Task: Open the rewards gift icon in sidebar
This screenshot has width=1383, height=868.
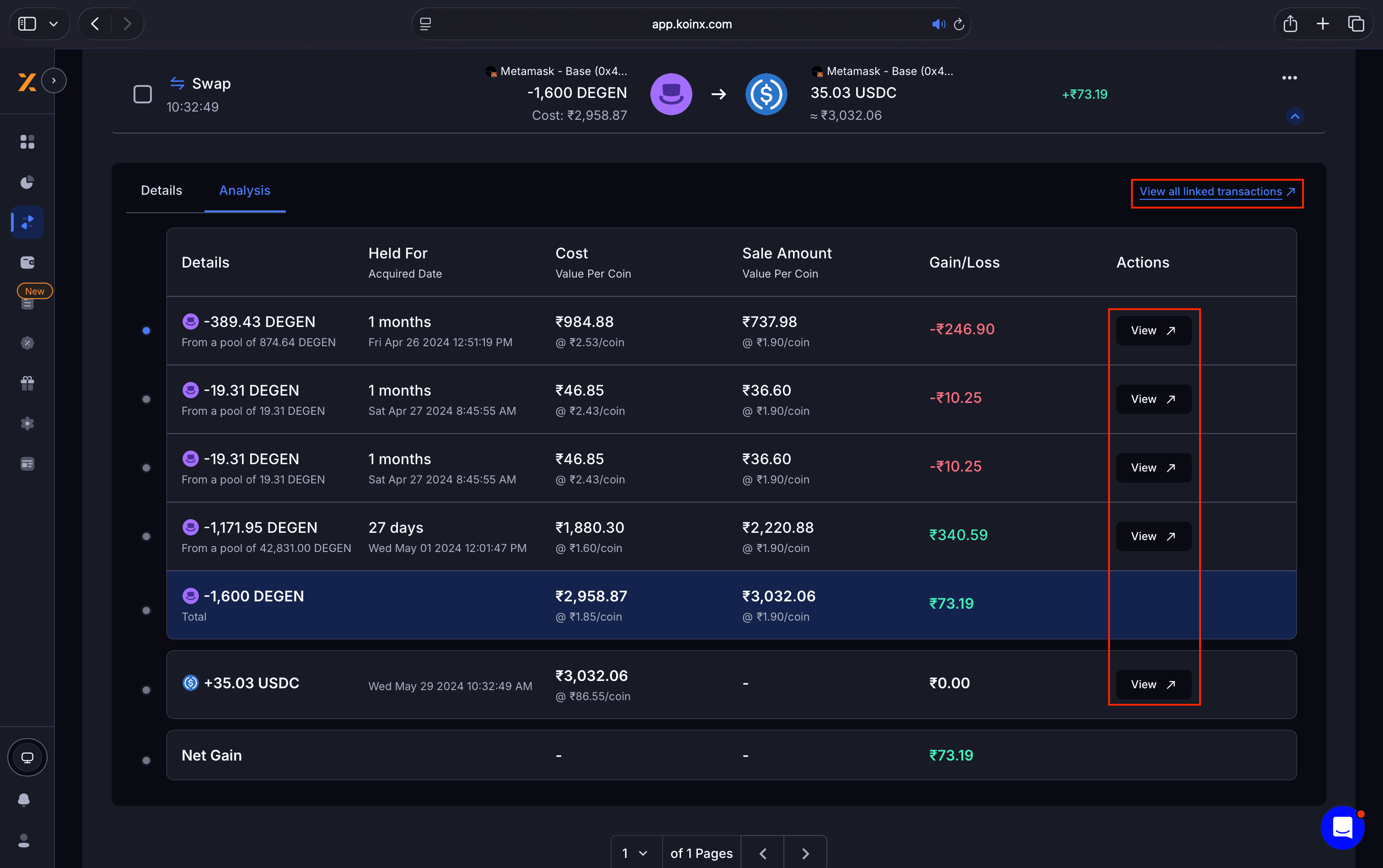Action: (27, 383)
